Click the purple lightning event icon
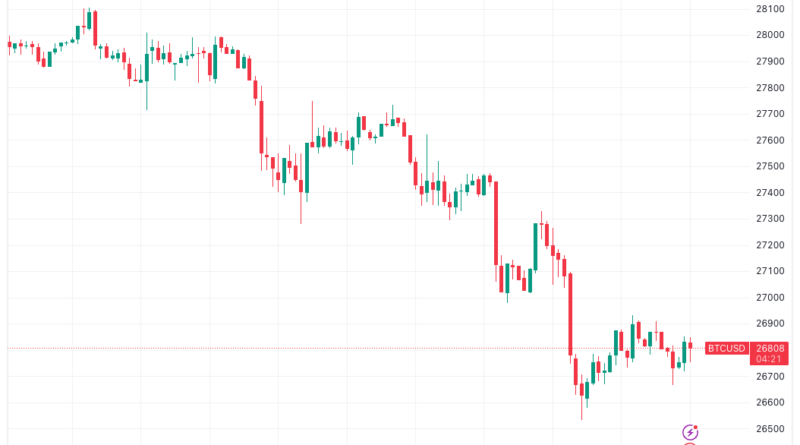The width and height of the screenshot is (800, 445). point(689,432)
